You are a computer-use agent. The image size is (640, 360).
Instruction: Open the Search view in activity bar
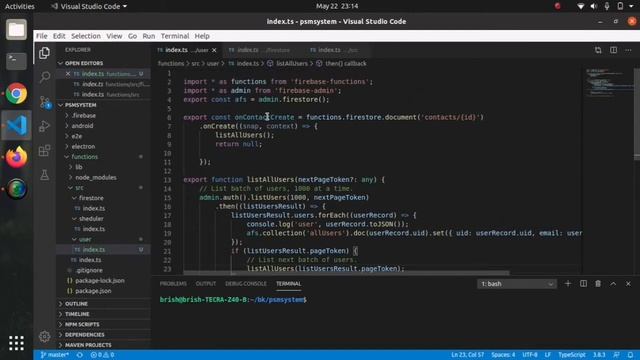click(44, 77)
